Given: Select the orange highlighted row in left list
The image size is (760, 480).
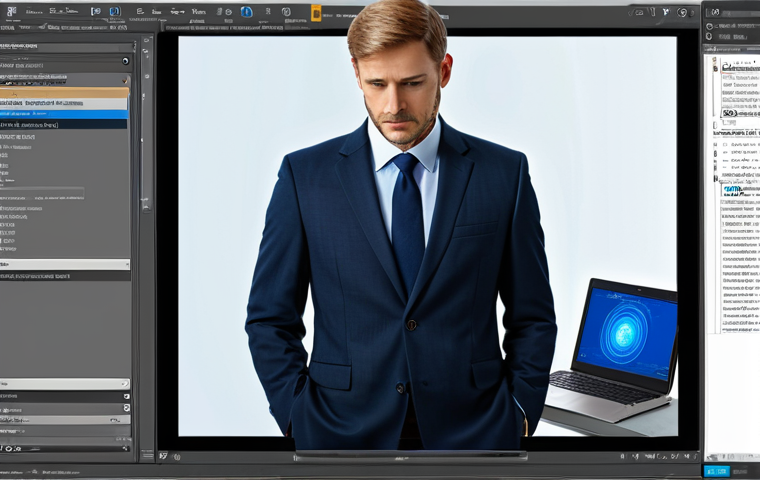Looking at the screenshot, I should 64,93.
